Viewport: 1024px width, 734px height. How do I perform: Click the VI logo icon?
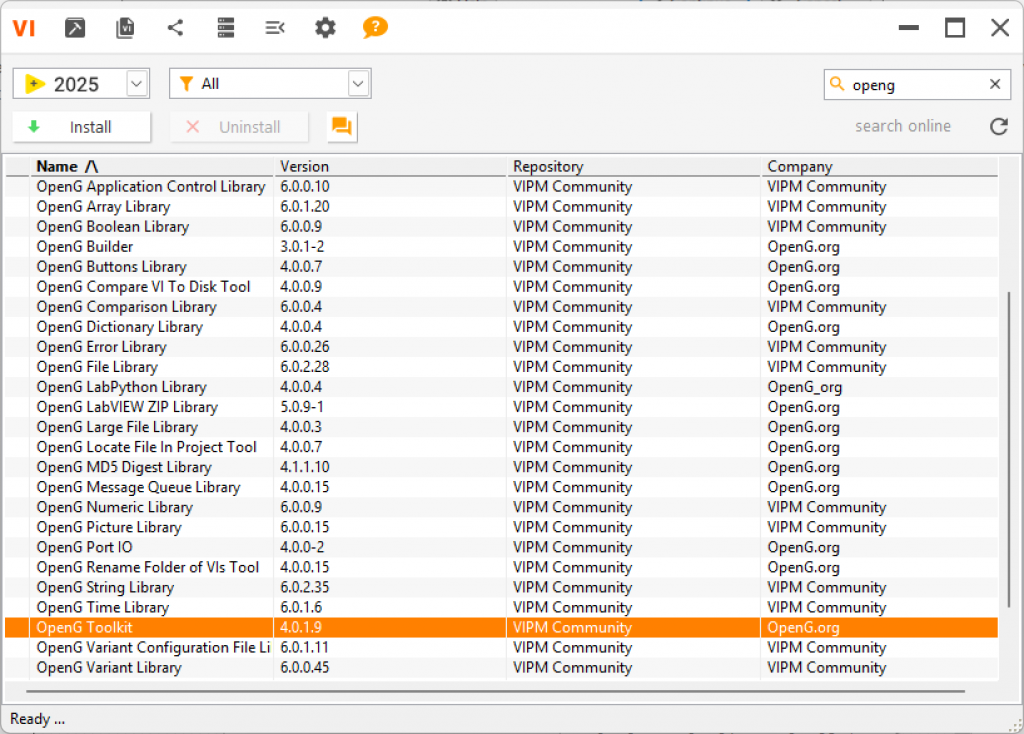(24, 28)
